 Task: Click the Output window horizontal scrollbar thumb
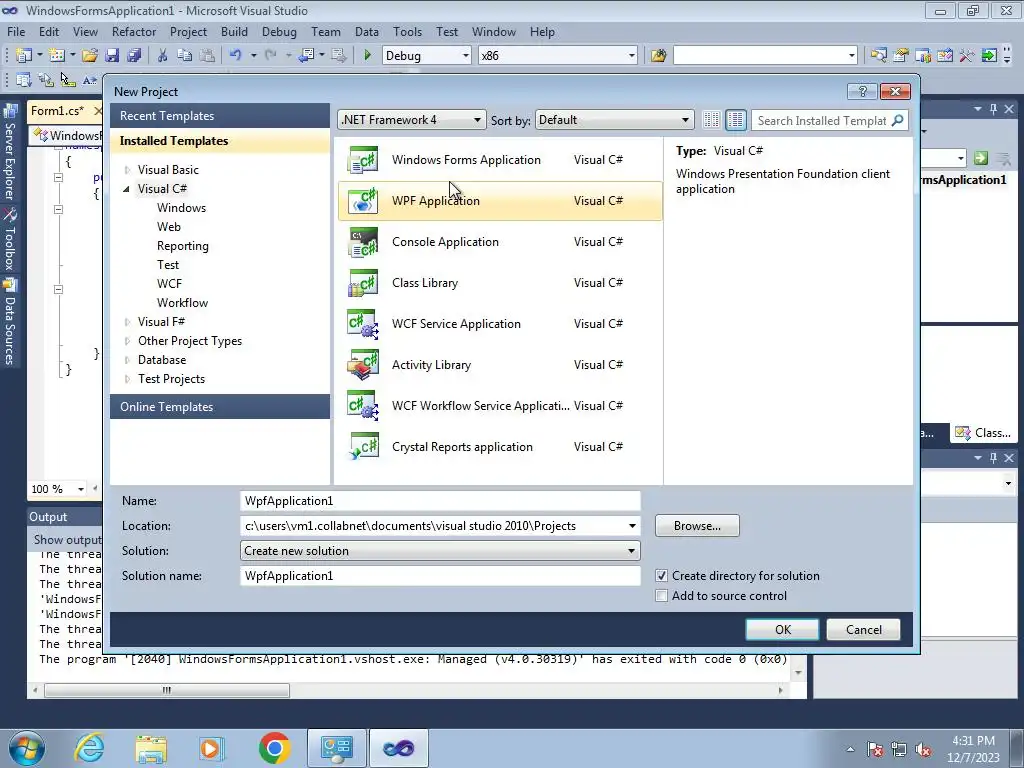(x=167, y=690)
